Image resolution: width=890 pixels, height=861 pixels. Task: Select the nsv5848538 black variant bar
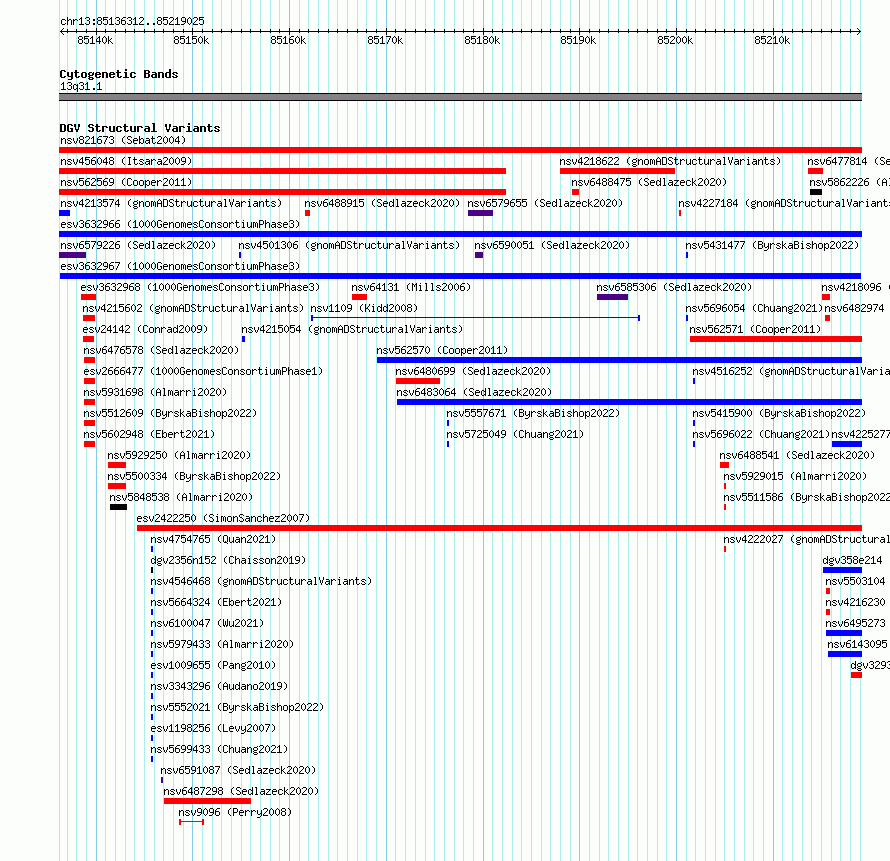118,507
